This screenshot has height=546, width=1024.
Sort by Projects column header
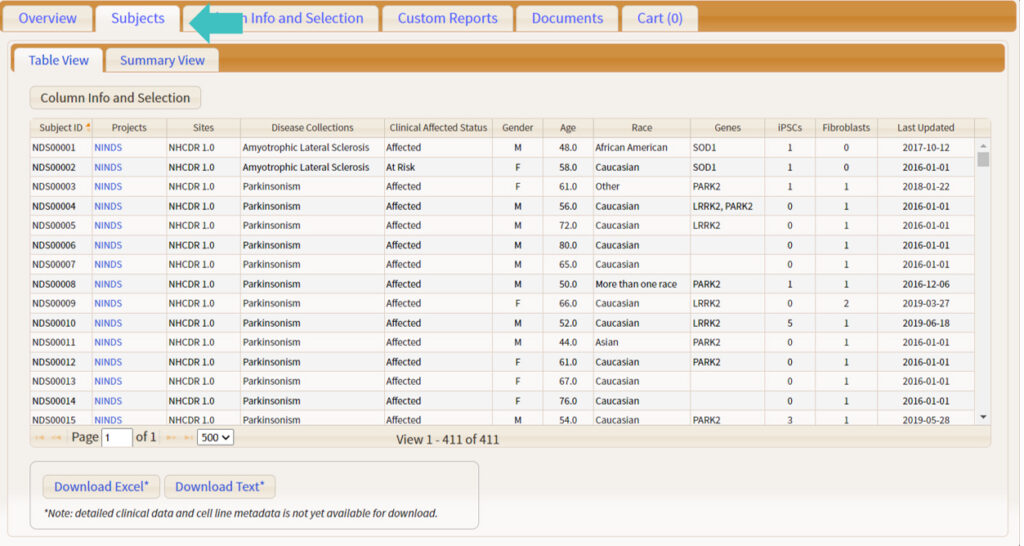click(129, 127)
